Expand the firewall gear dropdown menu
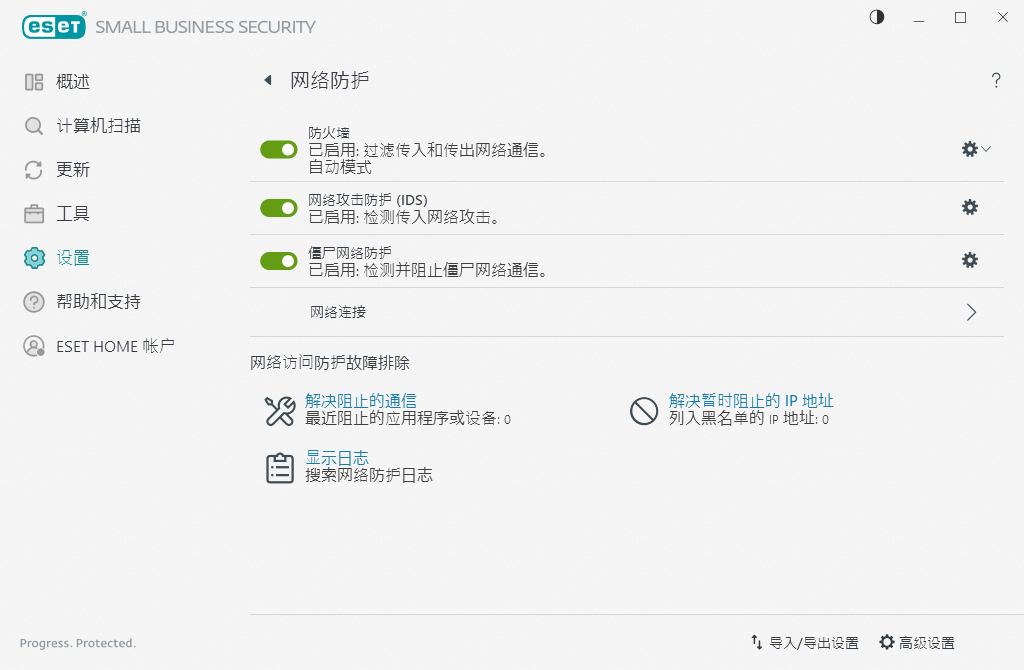 (986, 148)
